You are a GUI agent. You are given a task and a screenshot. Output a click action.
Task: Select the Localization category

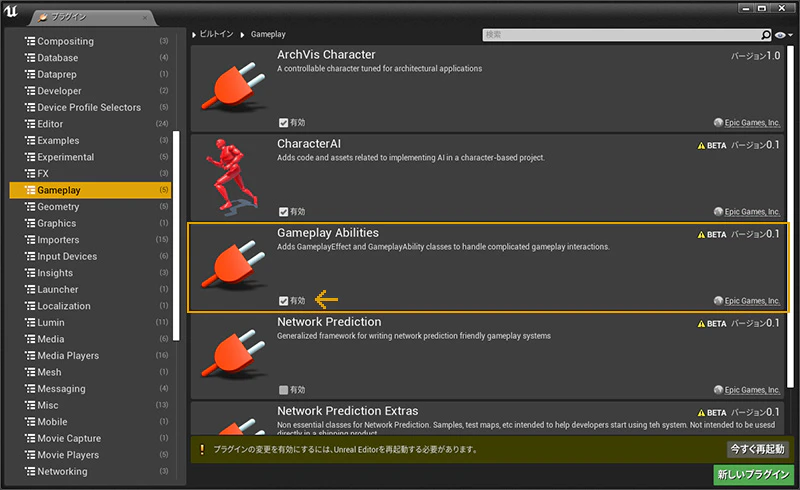pyautogui.click(x=91, y=306)
